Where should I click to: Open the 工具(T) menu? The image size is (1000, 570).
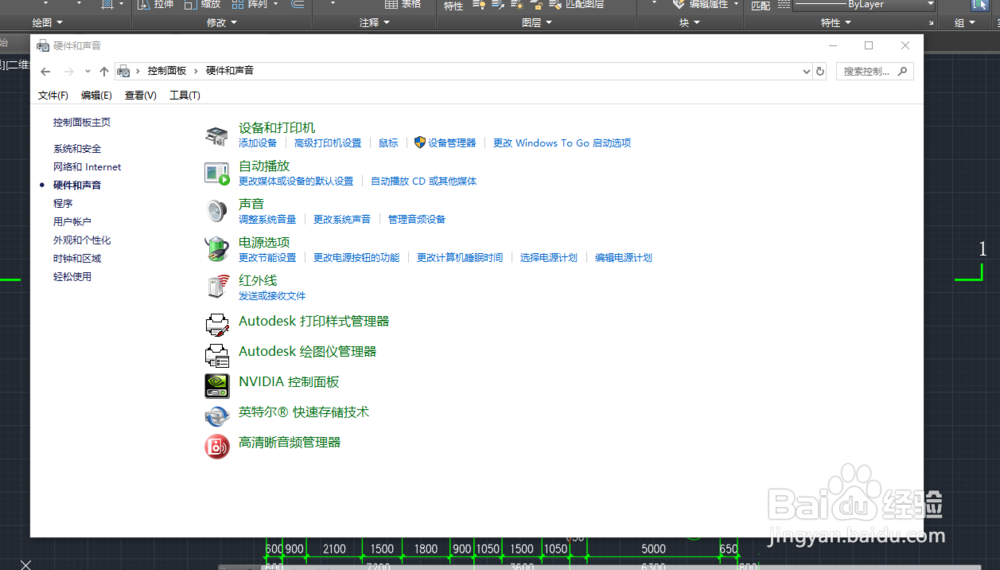click(184, 96)
